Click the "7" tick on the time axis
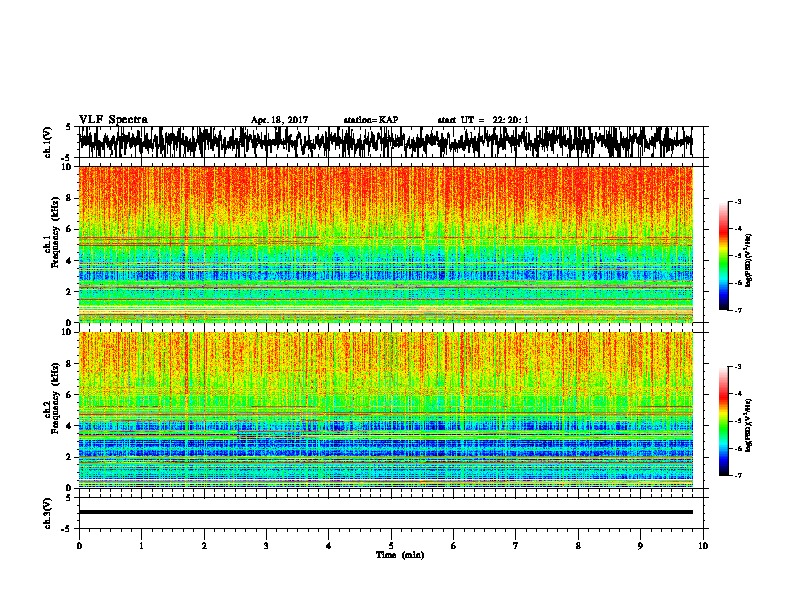This screenshot has width=792, height=612. click(516, 546)
